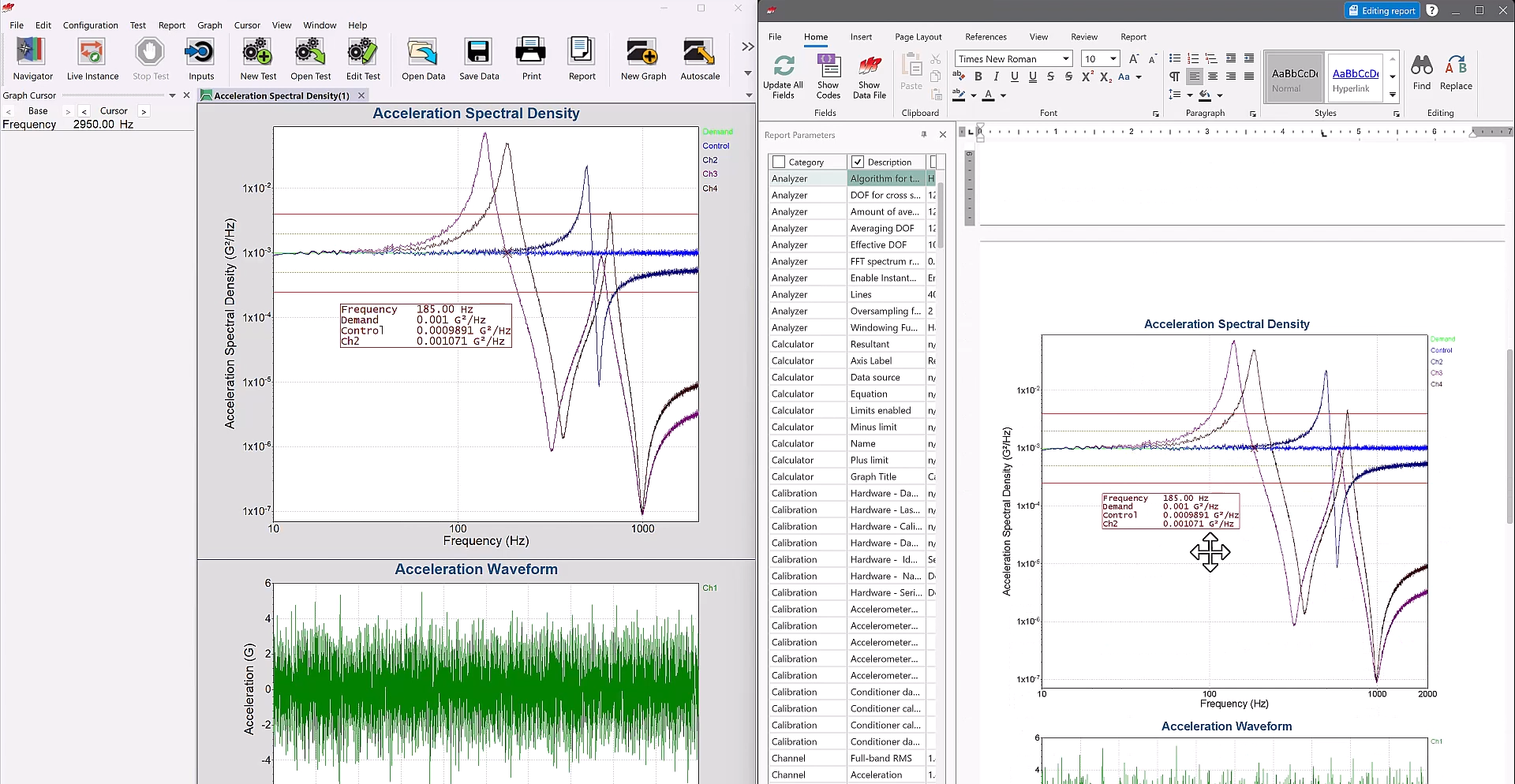Open the Find tool
Image resolution: width=1515 pixels, height=784 pixels.
coord(1421,73)
